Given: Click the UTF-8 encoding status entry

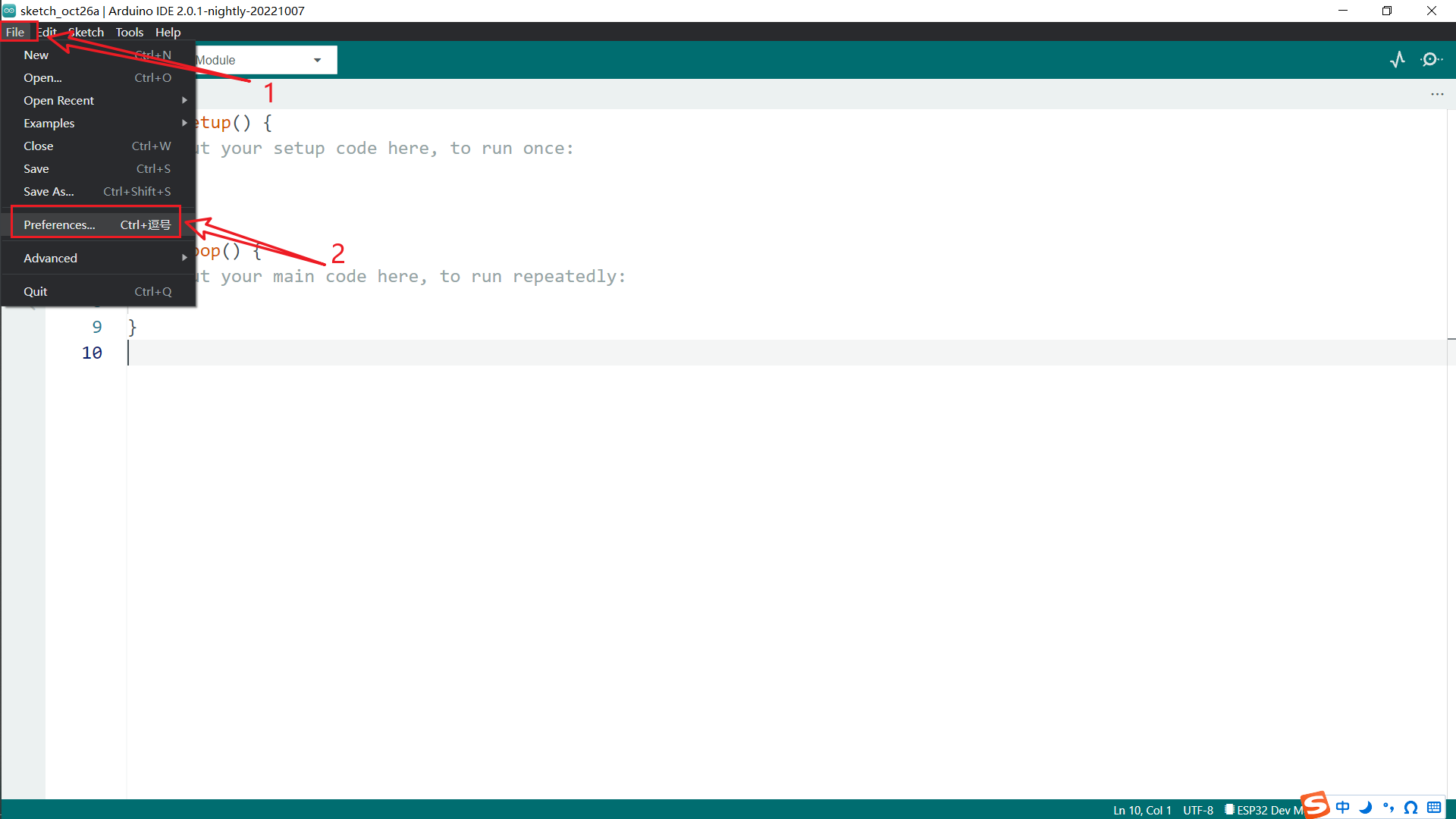Looking at the screenshot, I should [1198, 810].
